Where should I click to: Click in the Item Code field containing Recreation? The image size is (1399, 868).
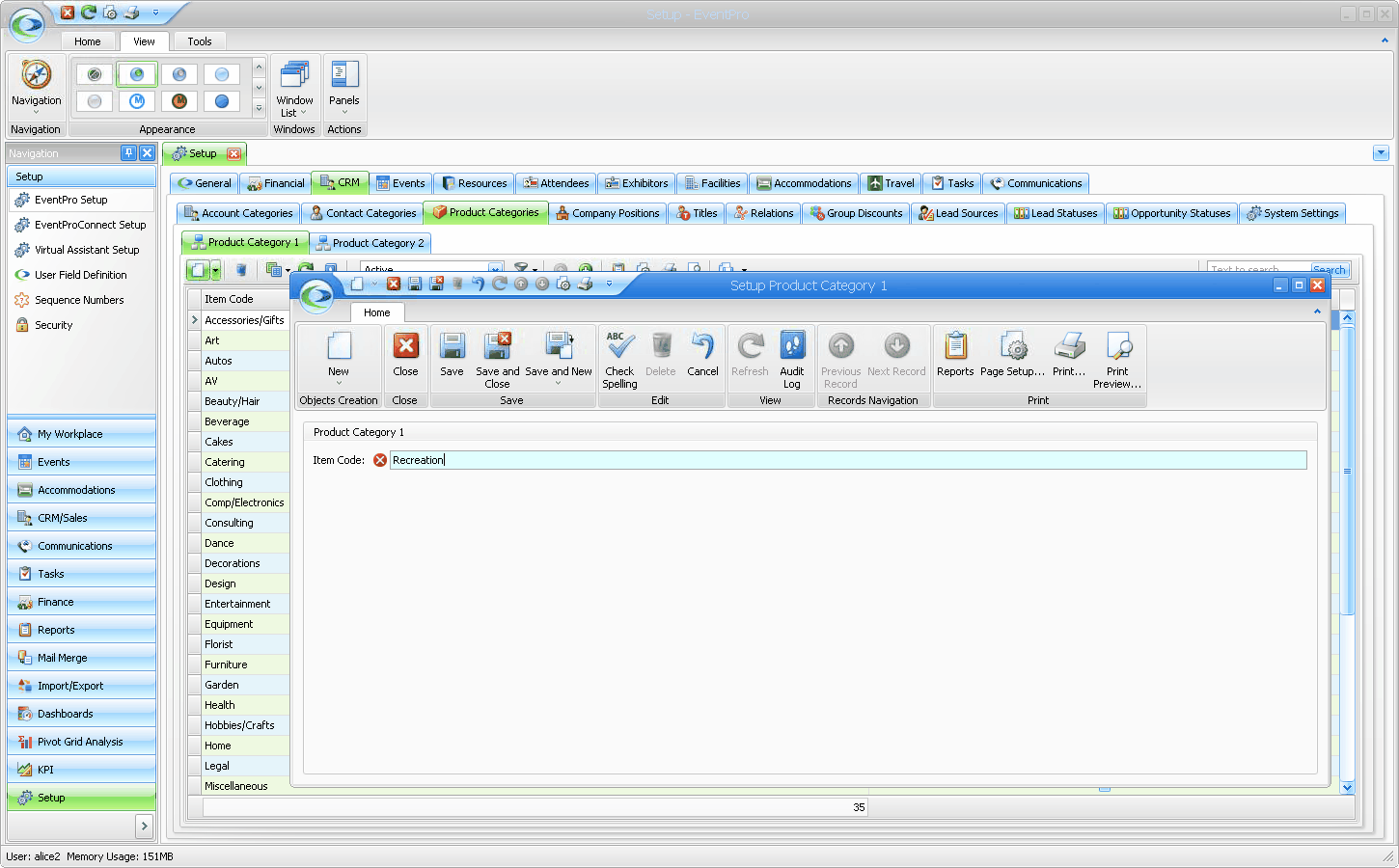[x=848, y=460]
